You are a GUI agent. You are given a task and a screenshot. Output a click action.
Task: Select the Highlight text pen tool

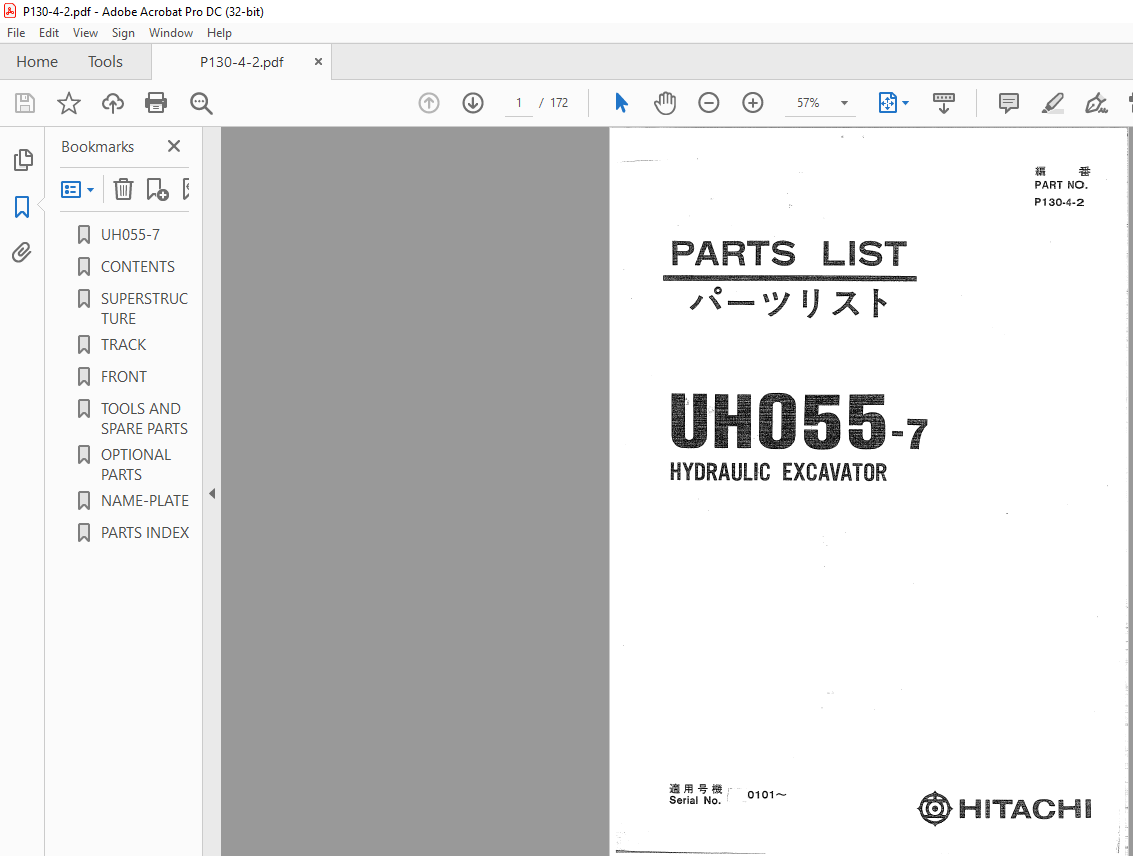[x=1053, y=103]
